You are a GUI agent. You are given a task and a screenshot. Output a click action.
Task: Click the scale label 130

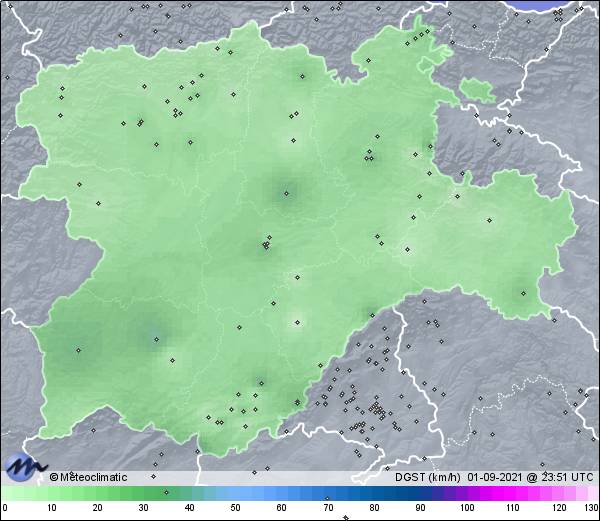click(592, 508)
